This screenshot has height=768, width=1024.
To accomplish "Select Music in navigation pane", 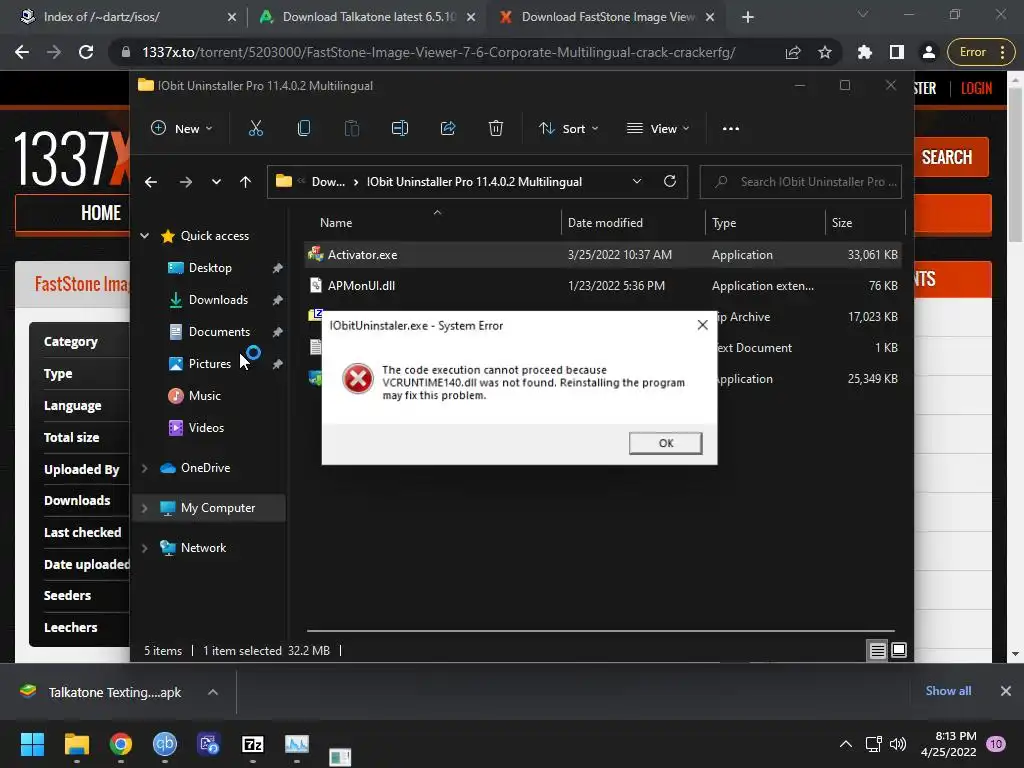I will point(204,396).
